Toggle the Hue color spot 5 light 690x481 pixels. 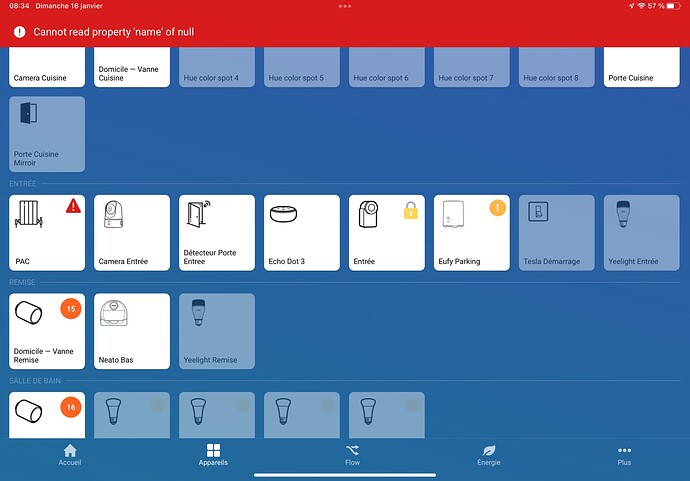pos(302,67)
